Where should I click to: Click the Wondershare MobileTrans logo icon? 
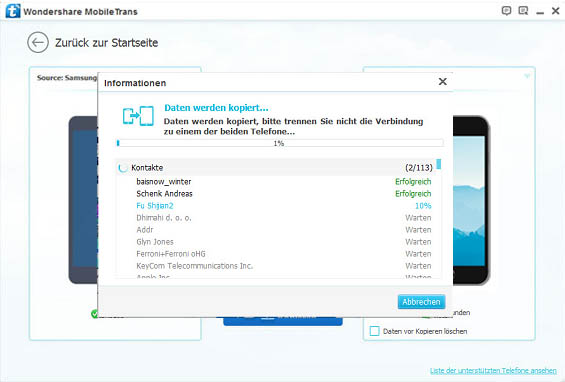[x=13, y=11]
